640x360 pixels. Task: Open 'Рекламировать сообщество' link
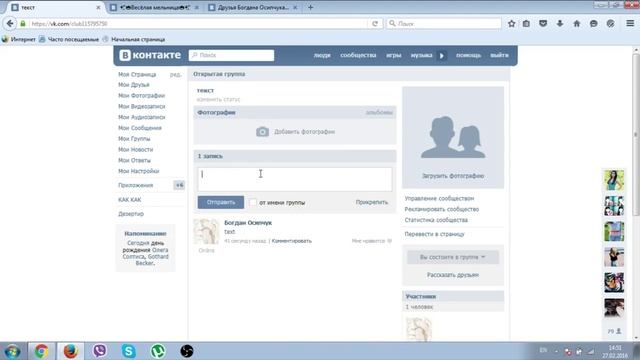442,209
